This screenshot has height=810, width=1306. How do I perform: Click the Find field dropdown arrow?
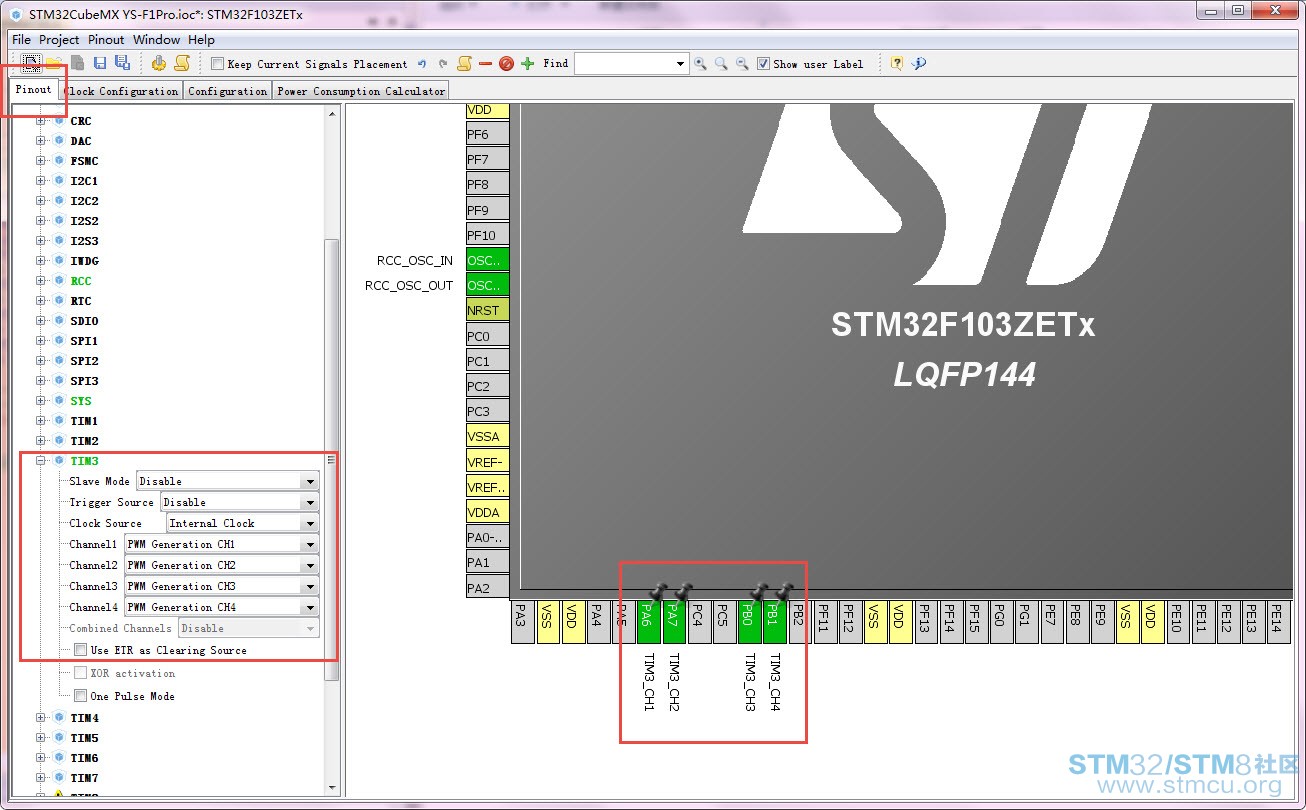click(681, 64)
